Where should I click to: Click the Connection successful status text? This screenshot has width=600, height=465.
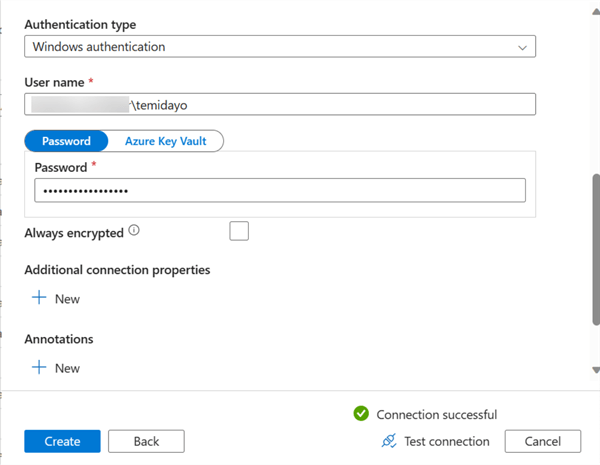[x=437, y=414]
